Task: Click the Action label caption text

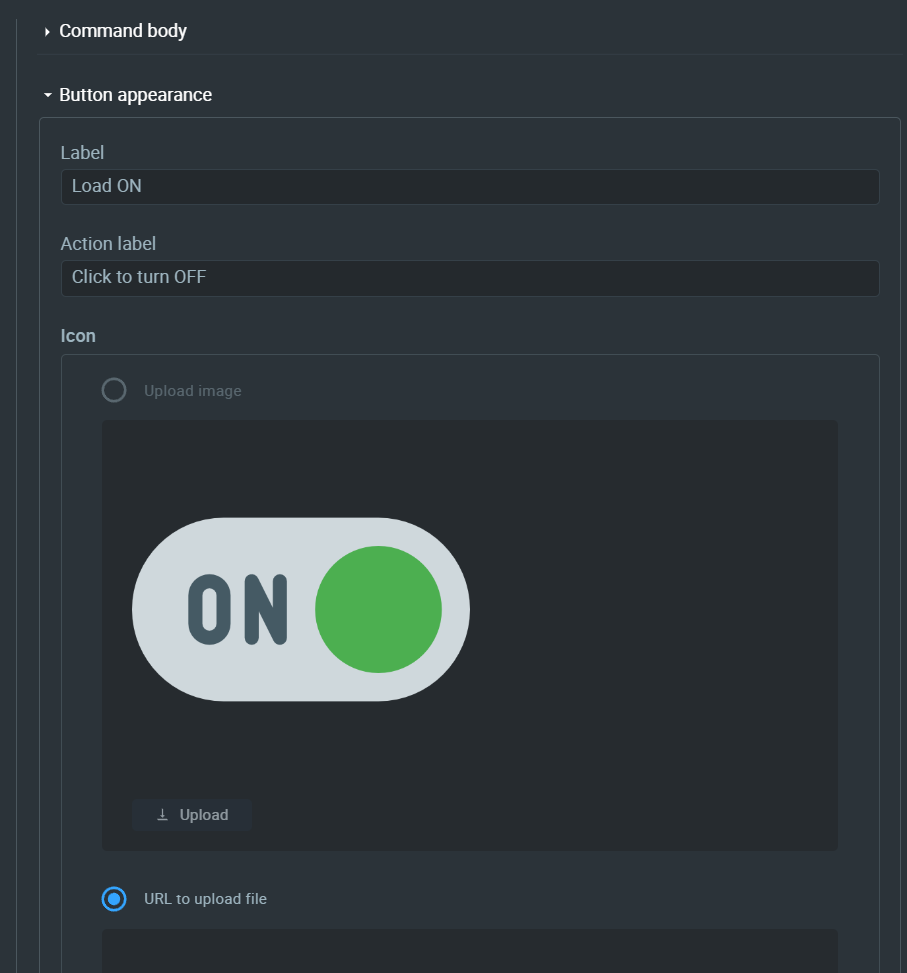Action: click(108, 244)
